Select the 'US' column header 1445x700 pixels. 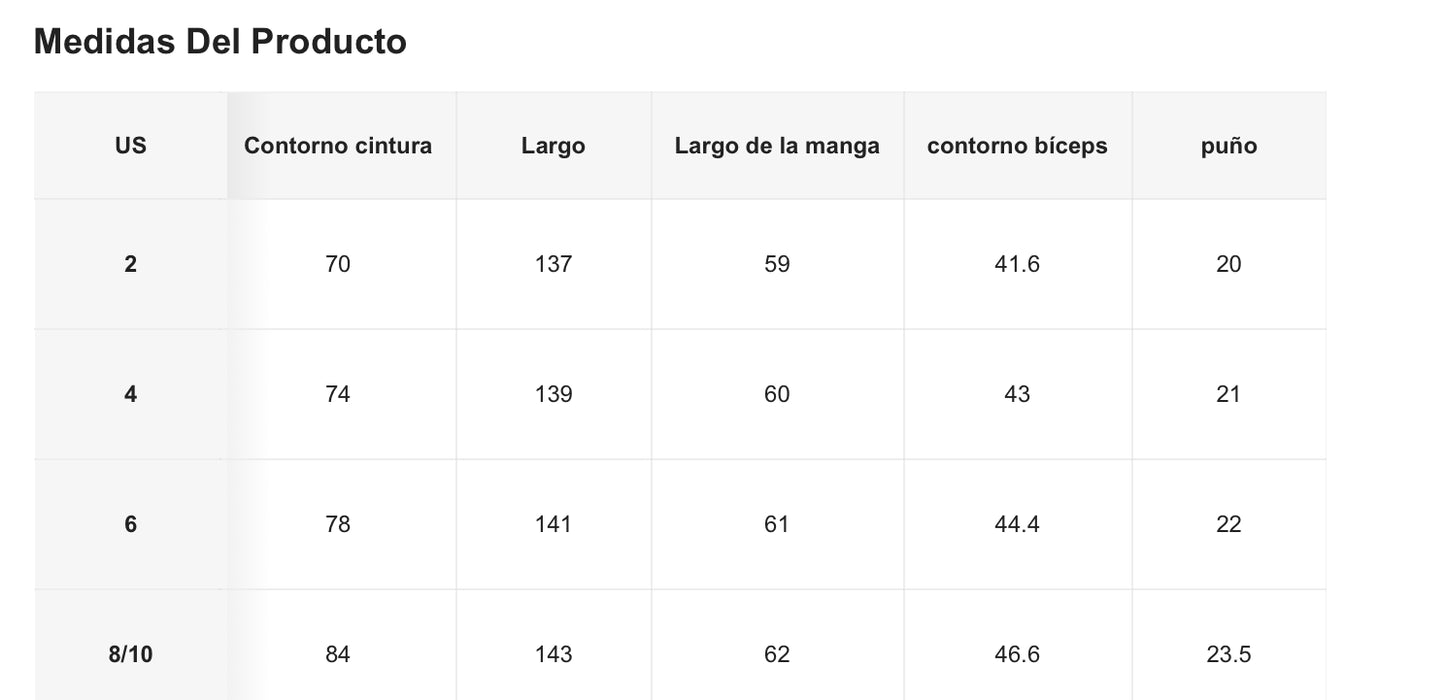point(130,146)
